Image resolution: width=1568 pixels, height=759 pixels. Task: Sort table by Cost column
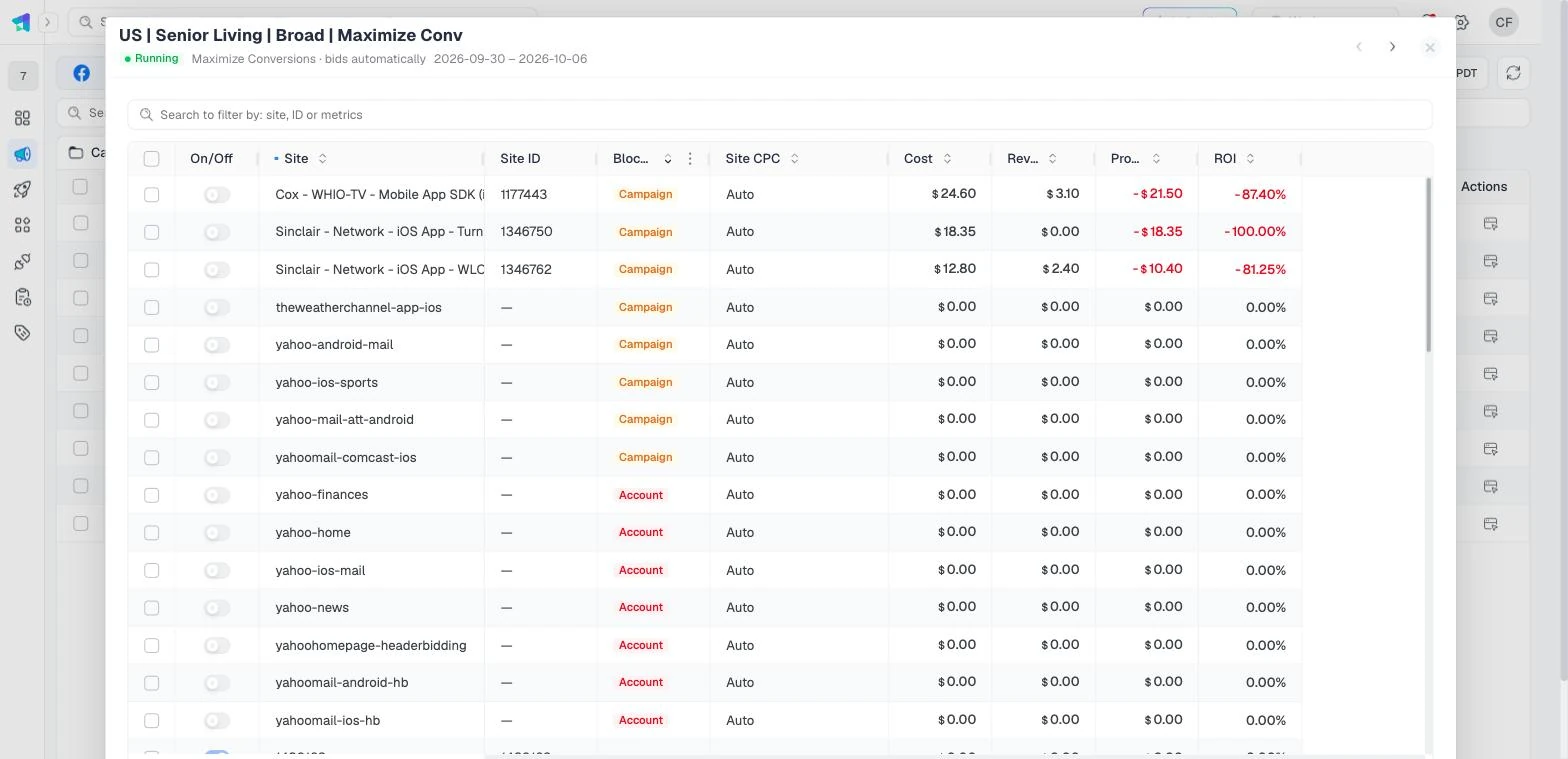click(947, 159)
